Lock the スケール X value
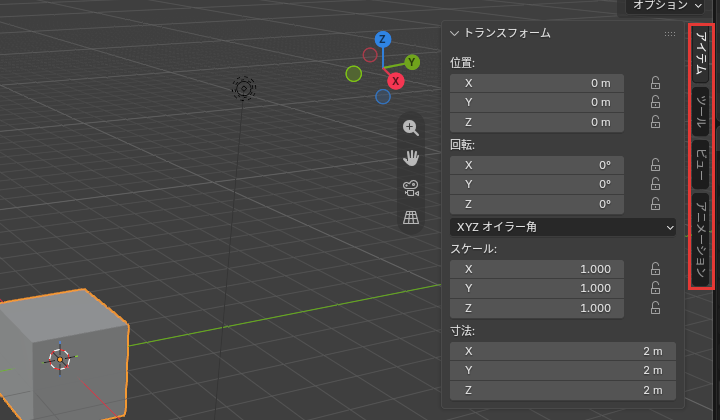Image resolution: width=720 pixels, height=420 pixels. 655,269
